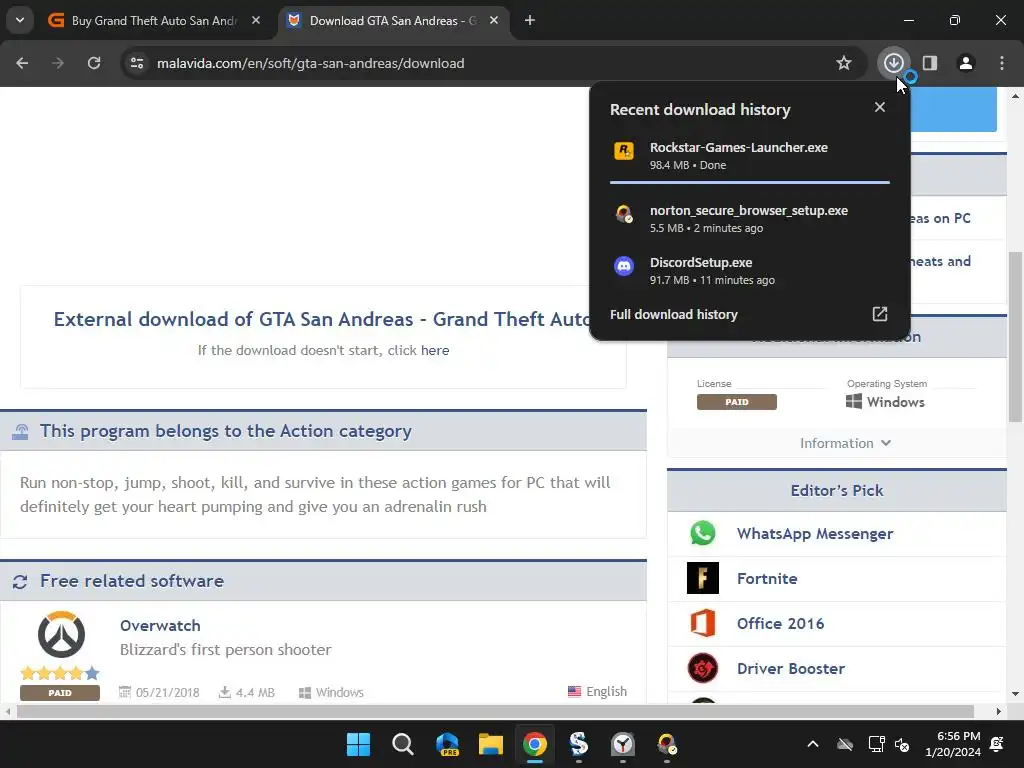Click the muted volume tray icon

coord(902,744)
